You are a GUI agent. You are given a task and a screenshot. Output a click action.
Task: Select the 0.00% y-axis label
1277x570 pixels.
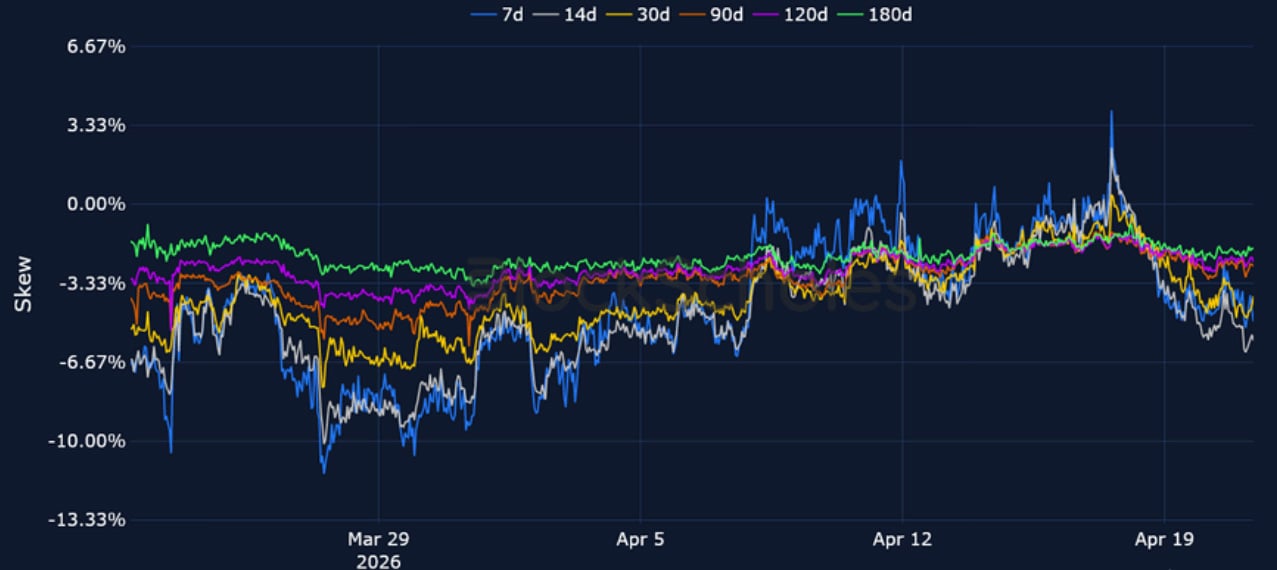69,204
